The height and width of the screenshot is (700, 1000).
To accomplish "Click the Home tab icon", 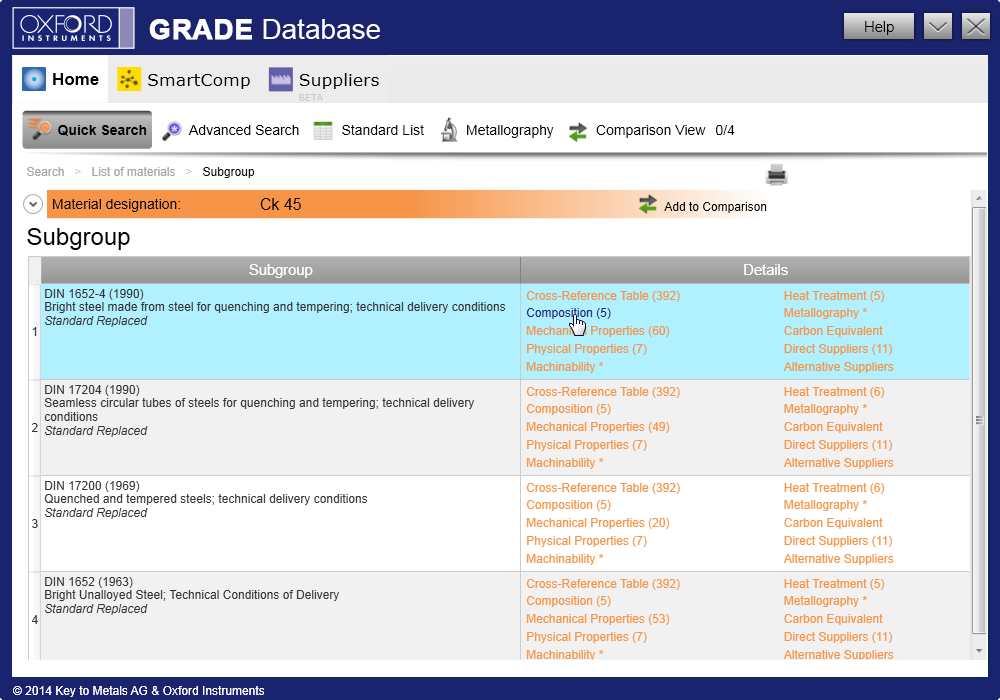I will click(x=34, y=79).
